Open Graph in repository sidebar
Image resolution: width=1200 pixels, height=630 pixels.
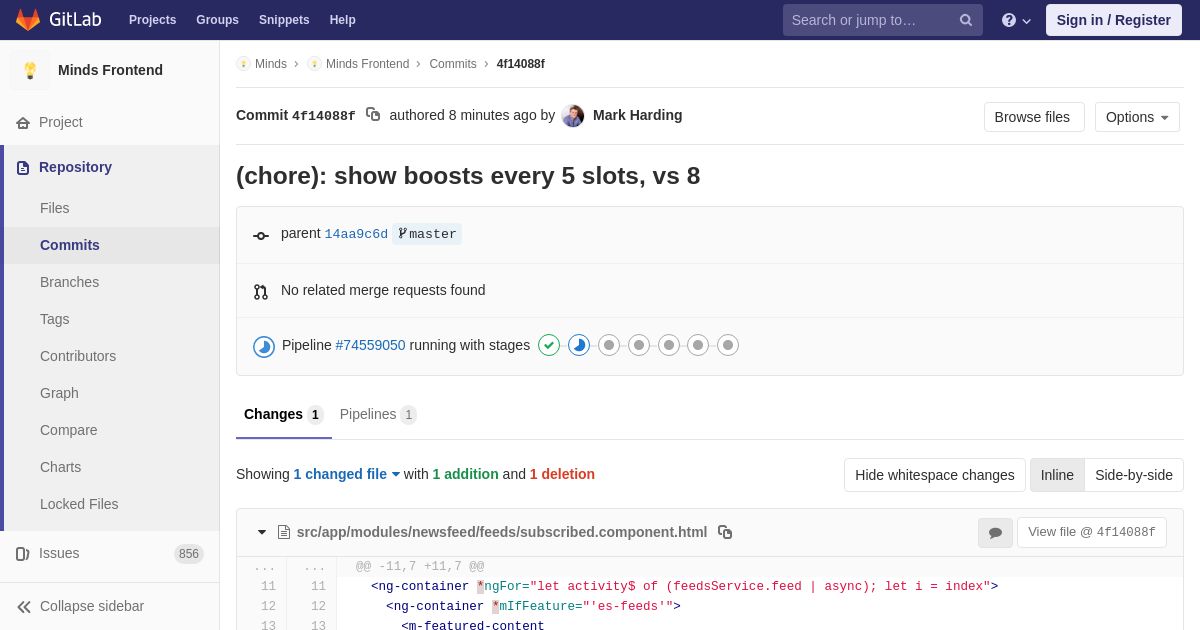pyautogui.click(x=112, y=393)
